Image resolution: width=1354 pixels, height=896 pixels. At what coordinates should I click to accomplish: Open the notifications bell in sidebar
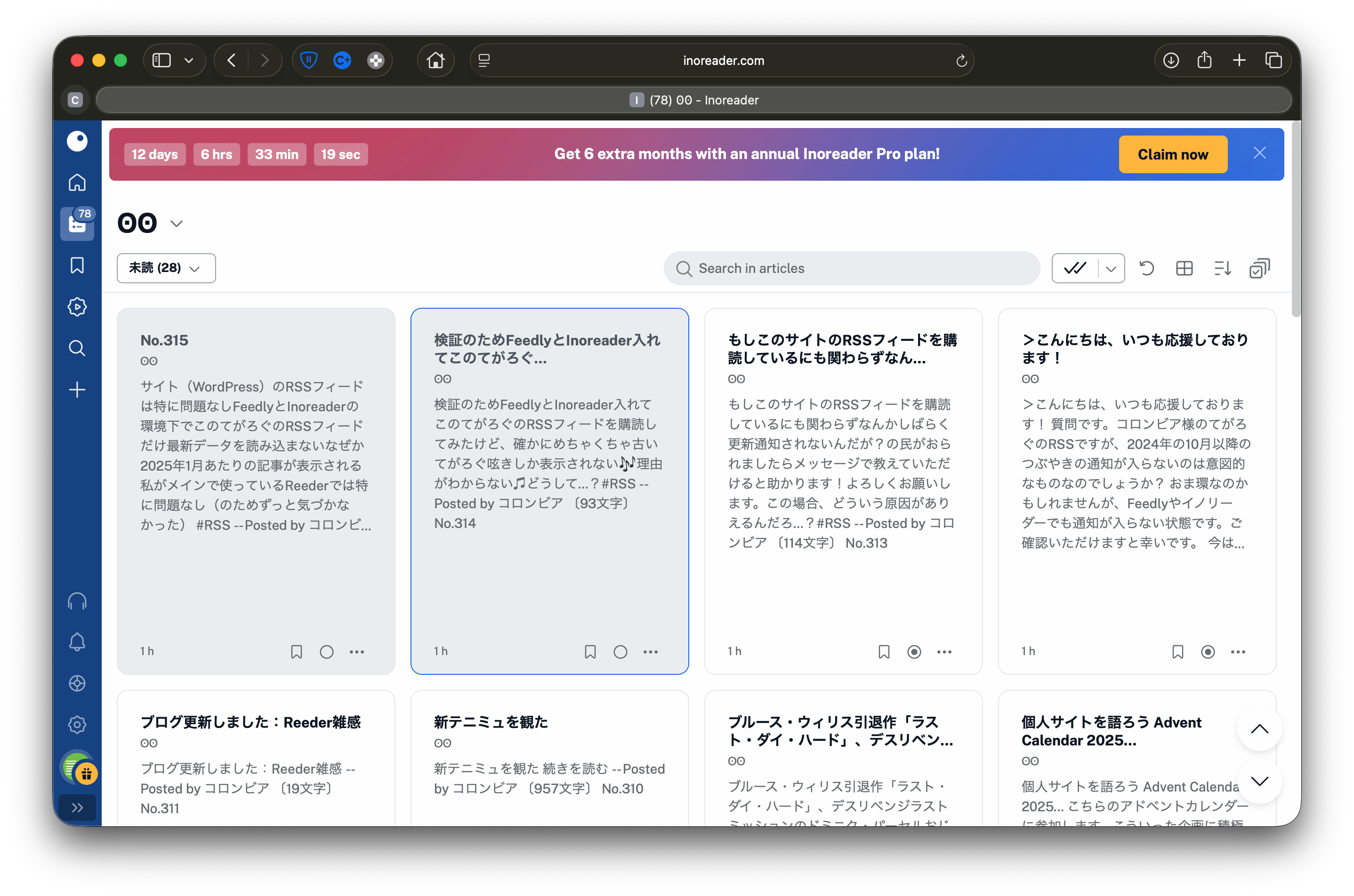click(77, 642)
